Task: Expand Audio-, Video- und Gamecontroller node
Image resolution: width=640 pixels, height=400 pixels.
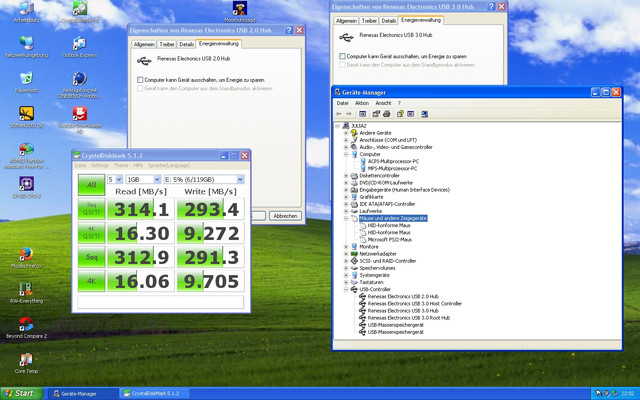Action: (x=346, y=147)
